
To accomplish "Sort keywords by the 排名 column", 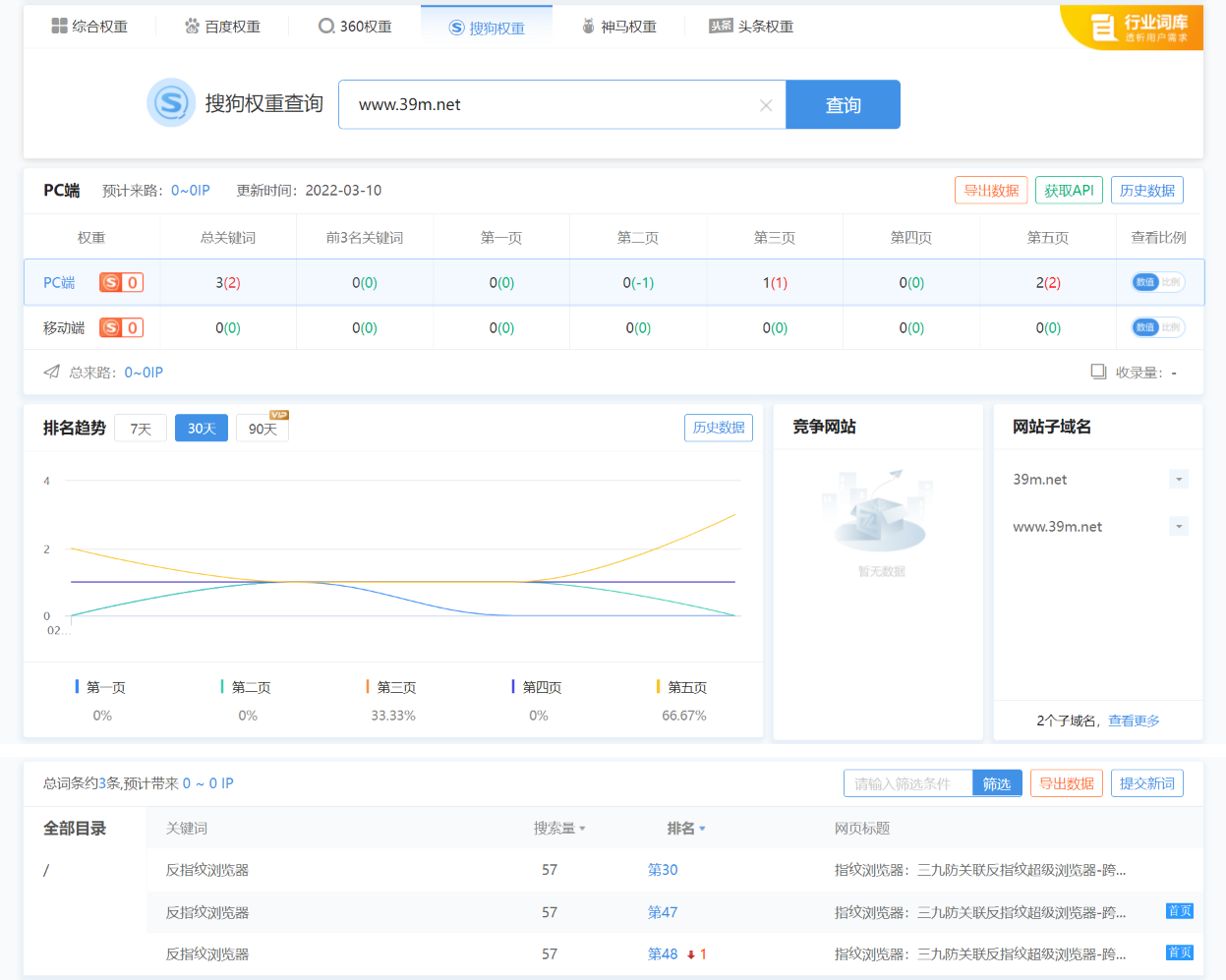I will [x=686, y=829].
